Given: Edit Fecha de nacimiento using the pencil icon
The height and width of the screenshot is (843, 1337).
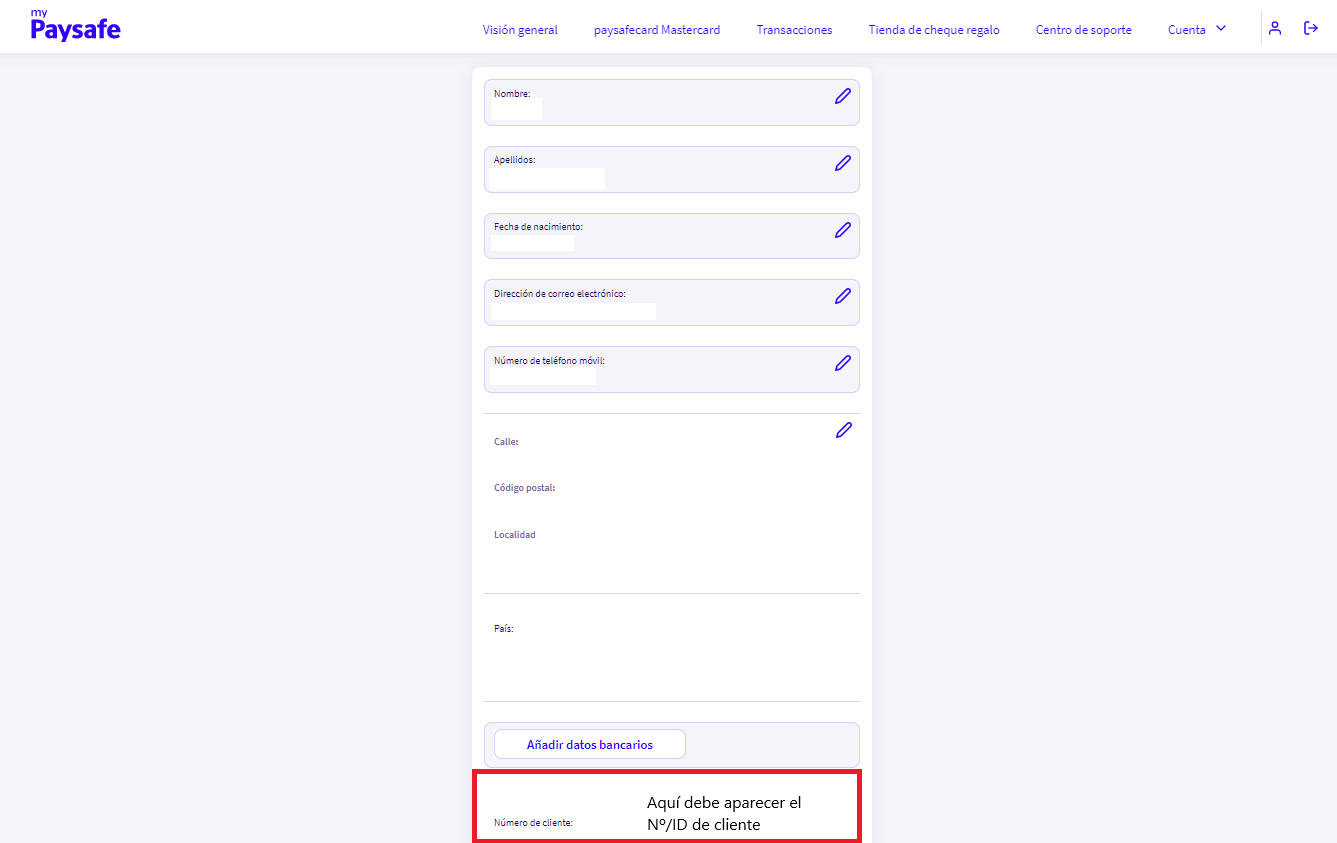Looking at the screenshot, I should coord(842,230).
